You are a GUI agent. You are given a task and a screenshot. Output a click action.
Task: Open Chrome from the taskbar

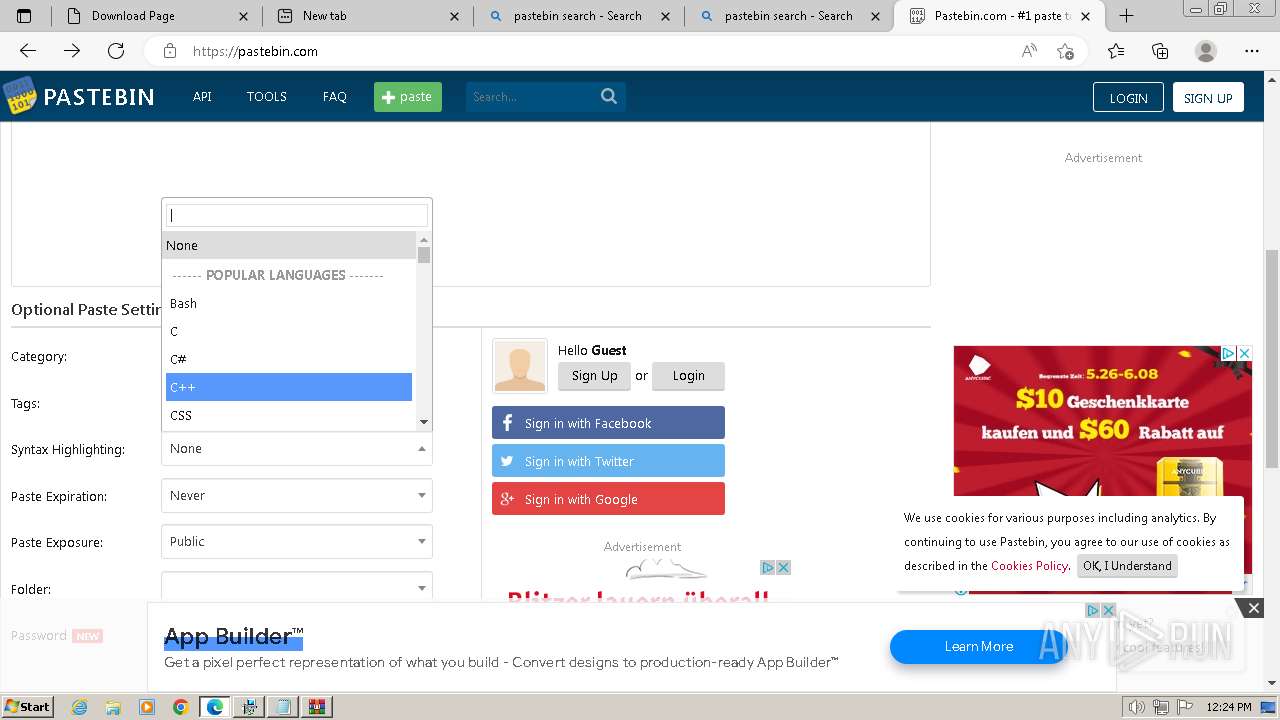(180, 707)
